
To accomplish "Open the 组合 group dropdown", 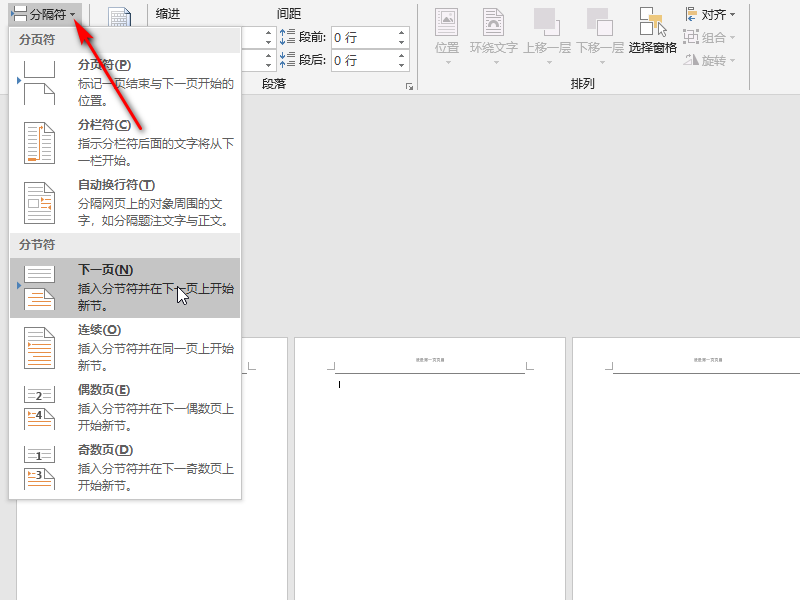I will [x=711, y=37].
